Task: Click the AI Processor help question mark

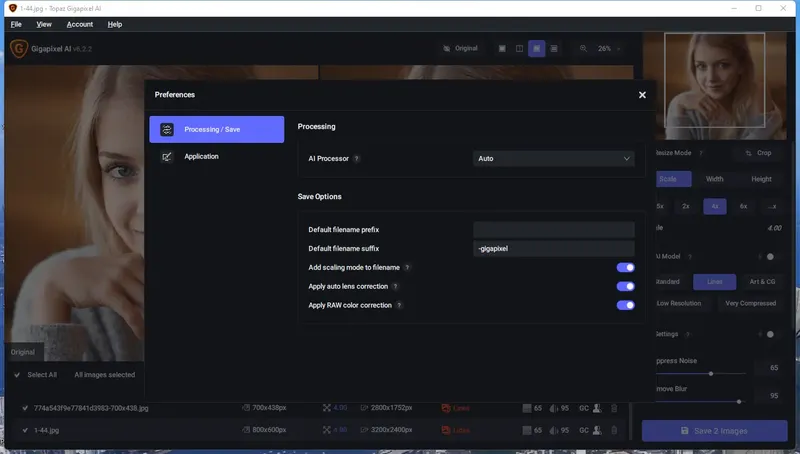Action: 357,159
